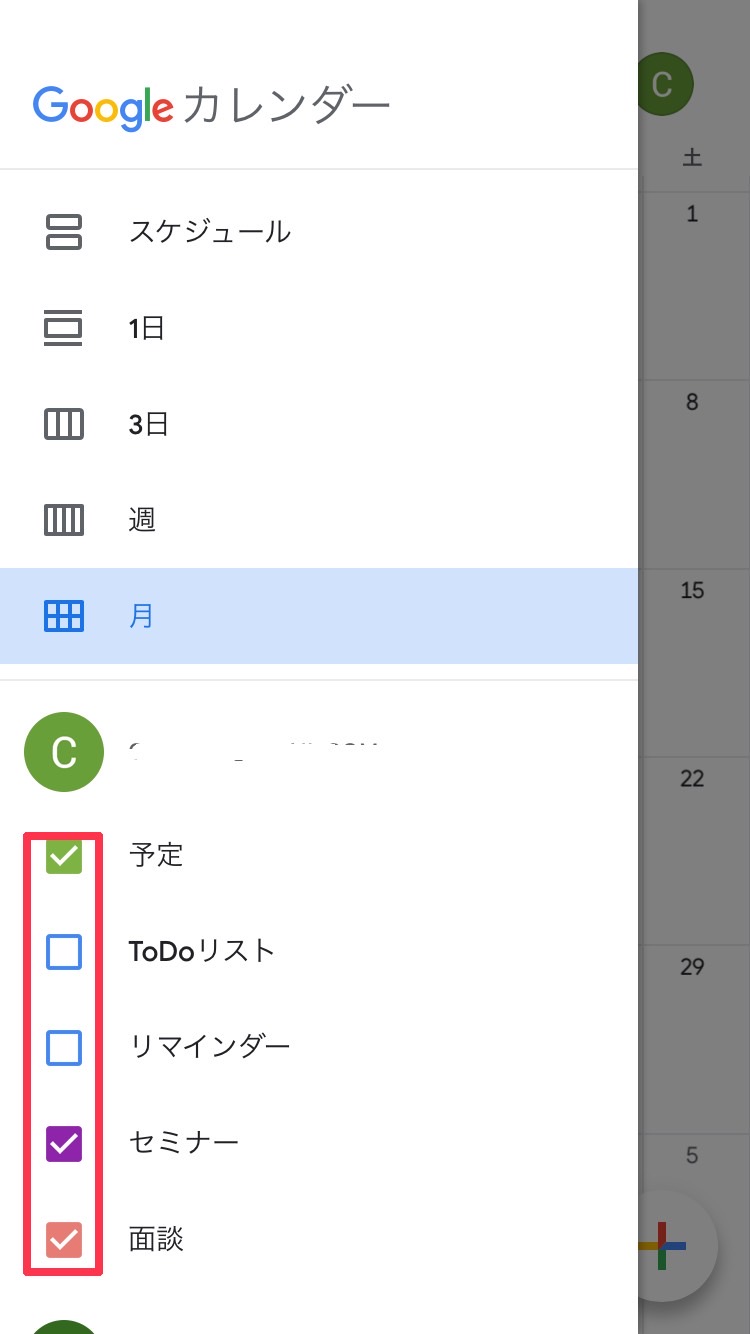750x1334 pixels.
Task: Select スケジュール view menu item
Action: (x=210, y=232)
